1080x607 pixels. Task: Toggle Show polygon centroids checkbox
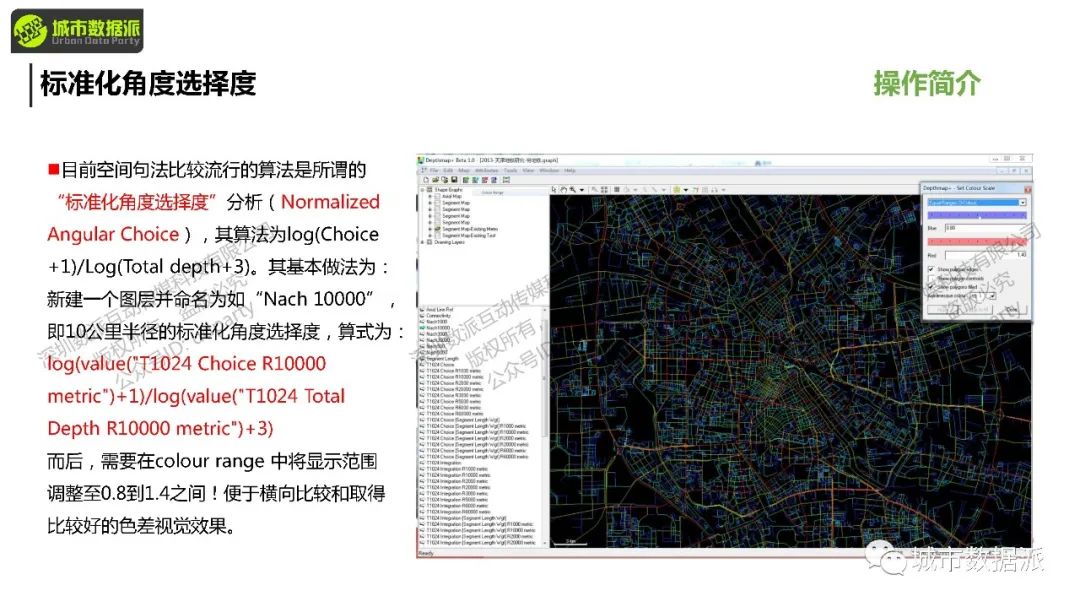point(931,278)
